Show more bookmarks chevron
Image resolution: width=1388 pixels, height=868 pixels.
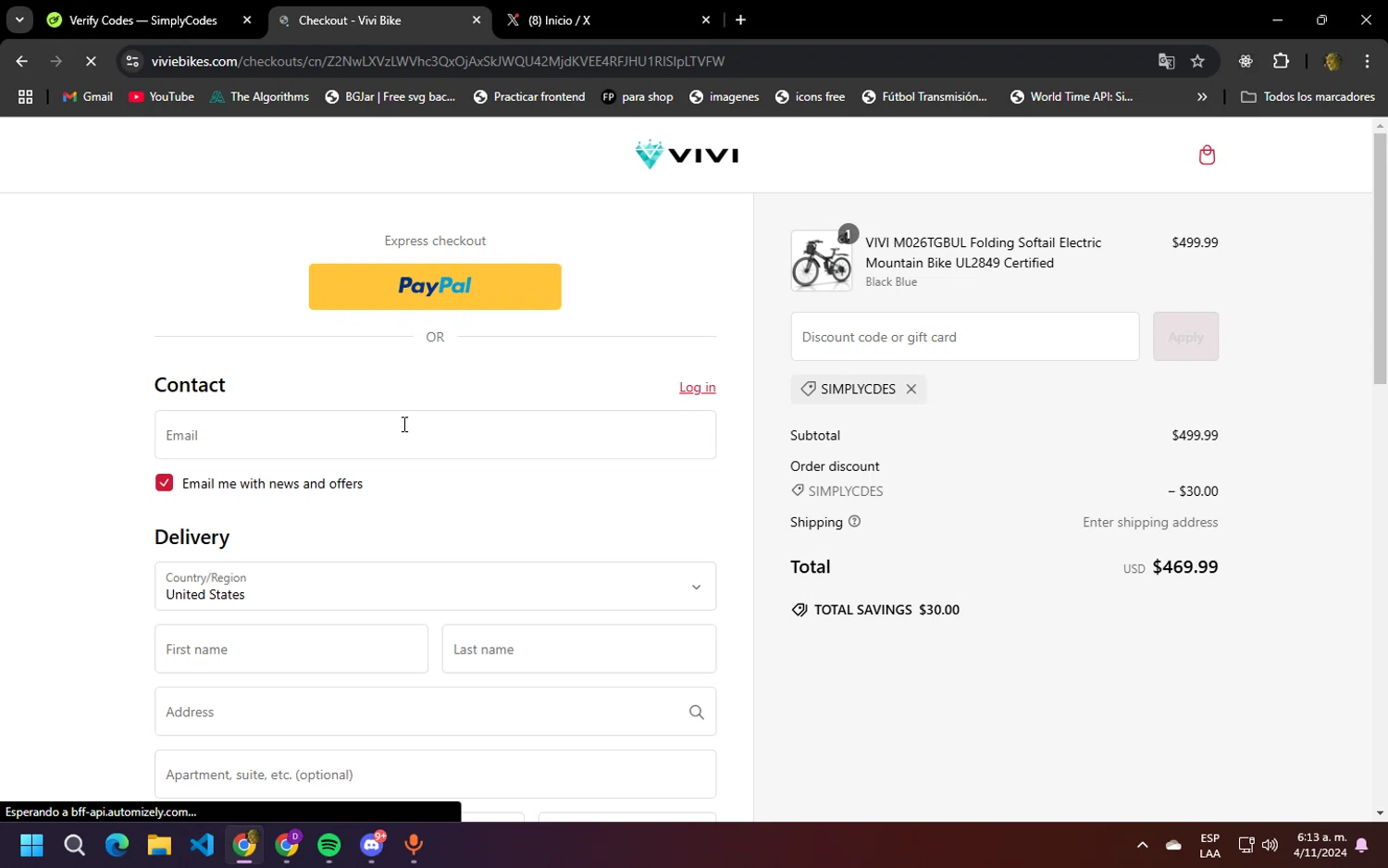[x=1202, y=96]
